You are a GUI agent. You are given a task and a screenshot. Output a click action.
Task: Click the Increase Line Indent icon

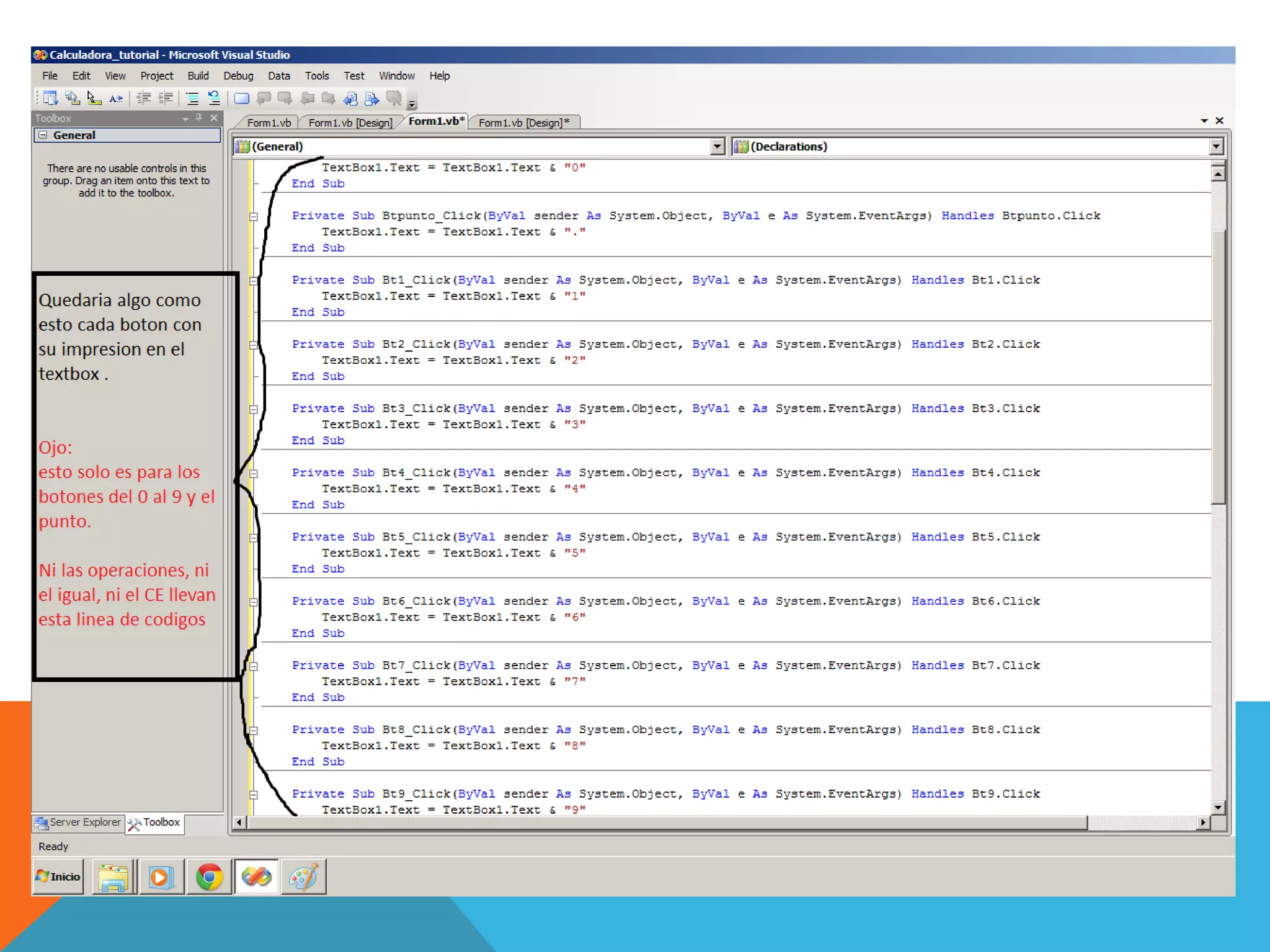pos(165,98)
